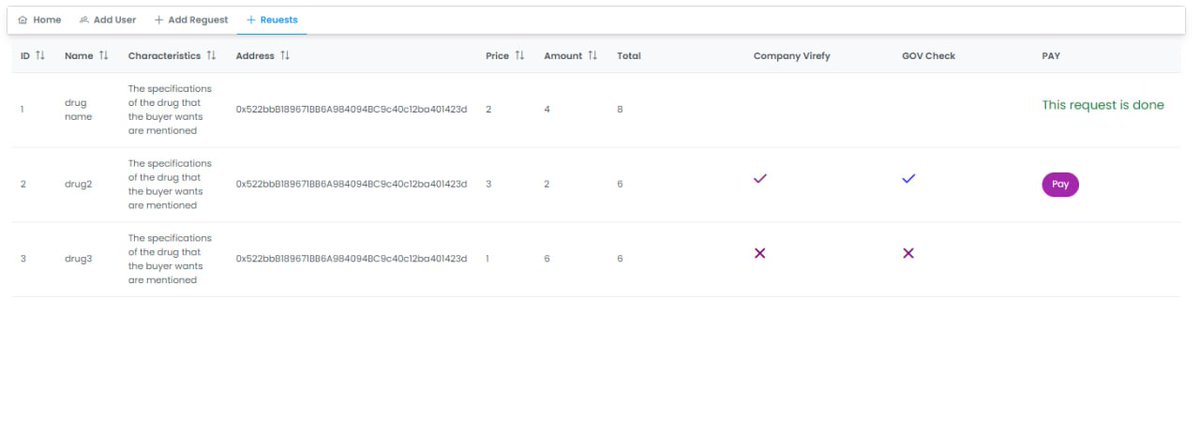
Task: Click the address in drug3 row
Action: click(x=352, y=259)
